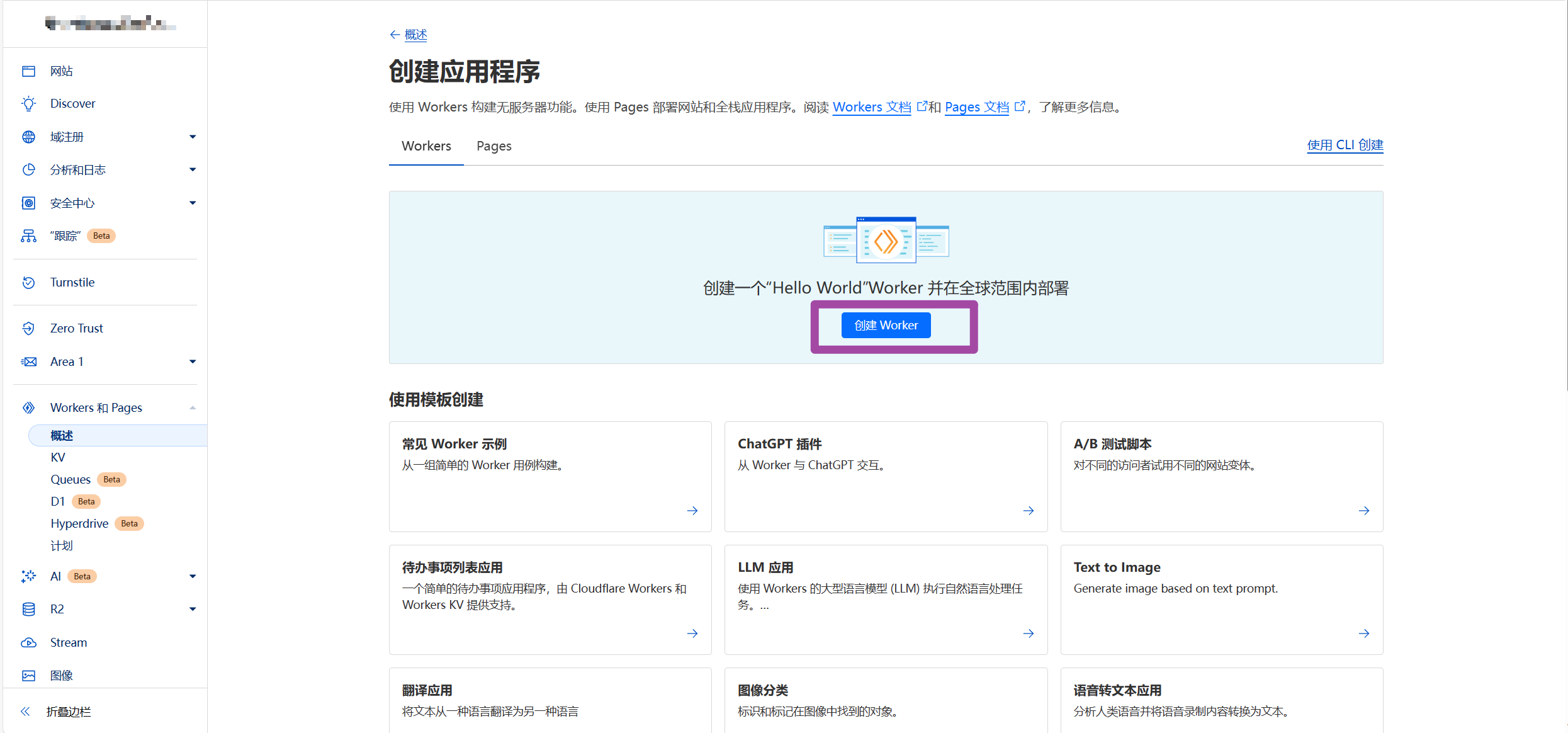This screenshot has height=733, width=1568.
Task: Click the 折叠边栏 double-chevron icon
Action: coord(25,712)
